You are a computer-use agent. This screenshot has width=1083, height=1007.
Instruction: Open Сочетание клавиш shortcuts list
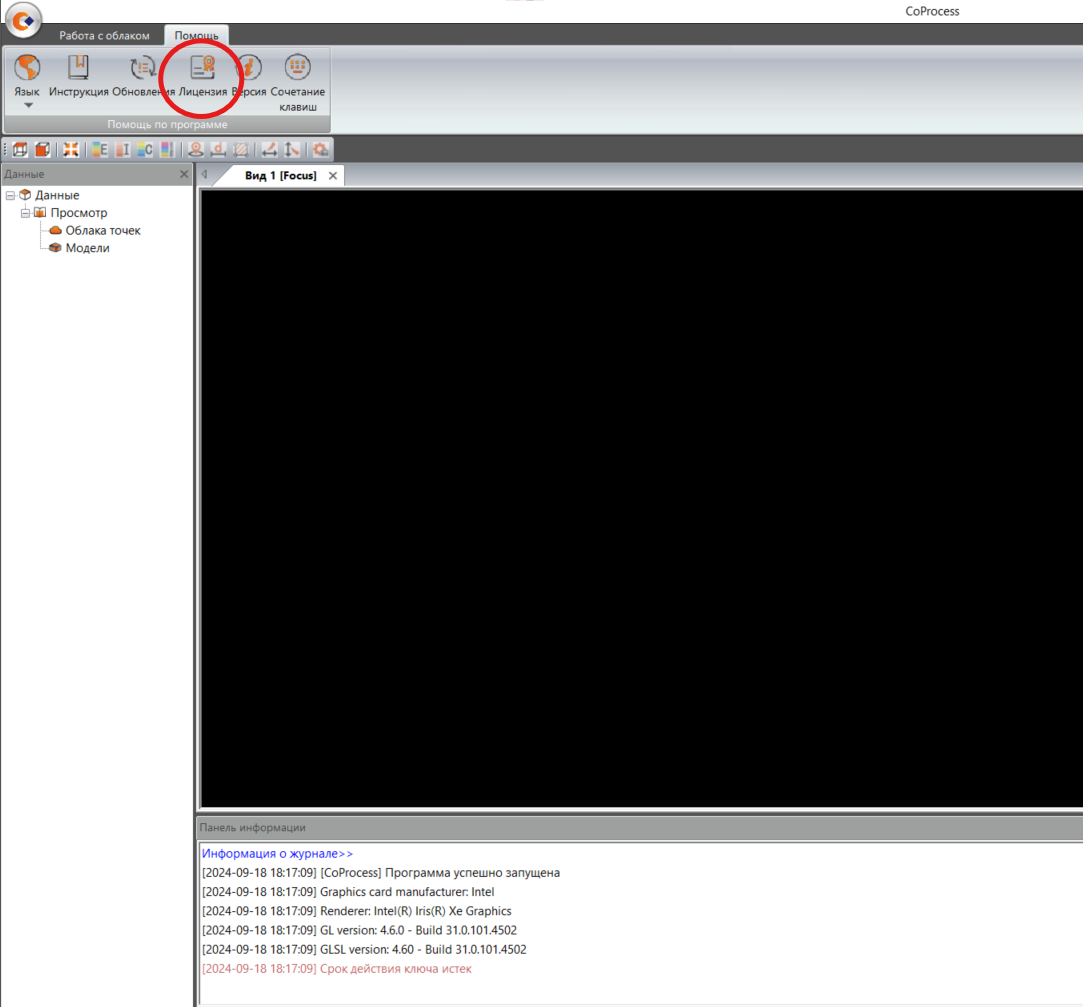pyautogui.click(x=298, y=83)
